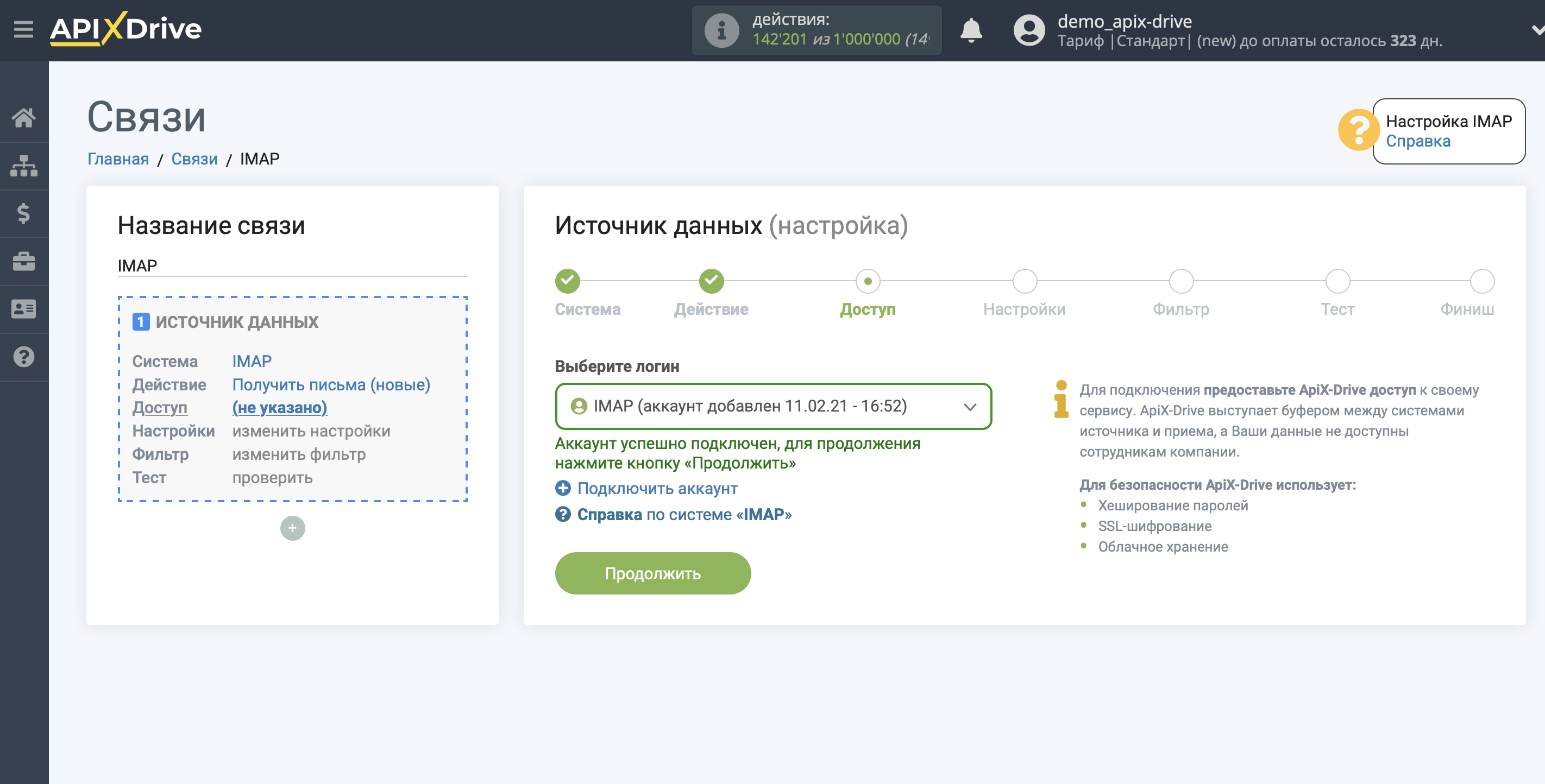The height and width of the screenshot is (784, 1545).
Task: Click the dropdown arrow in login select
Action: click(x=970, y=407)
